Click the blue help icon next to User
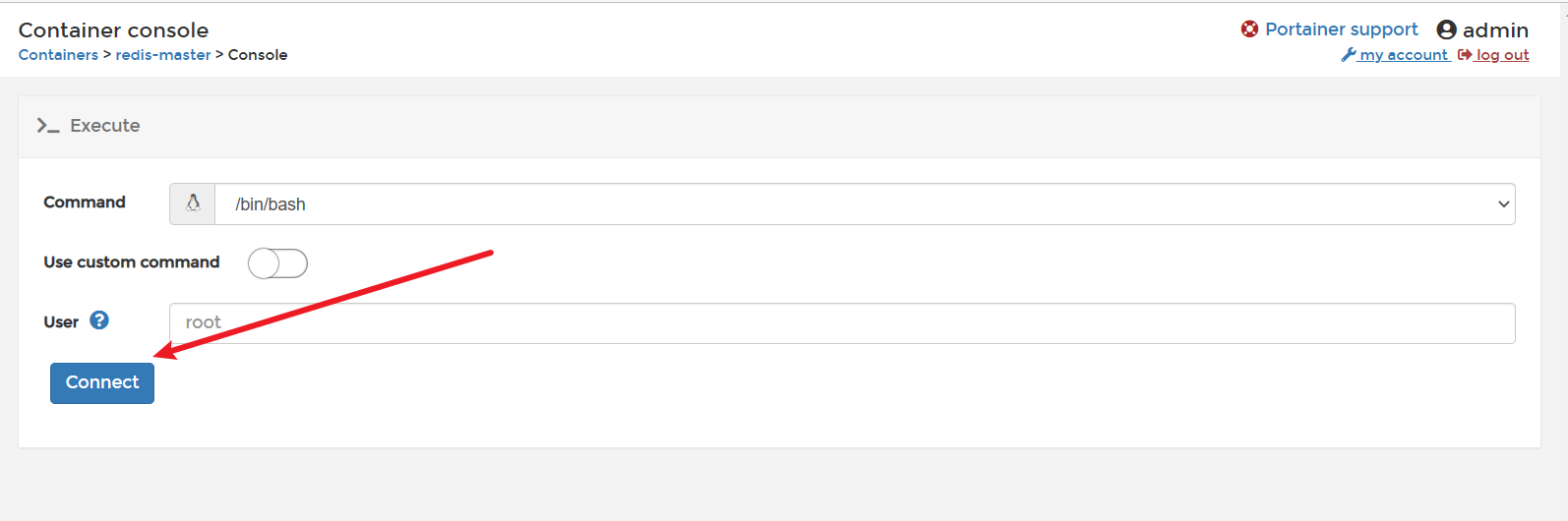Image resolution: width=1568 pixels, height=521 pixels. pyautogui.click(x=99, y=320)
